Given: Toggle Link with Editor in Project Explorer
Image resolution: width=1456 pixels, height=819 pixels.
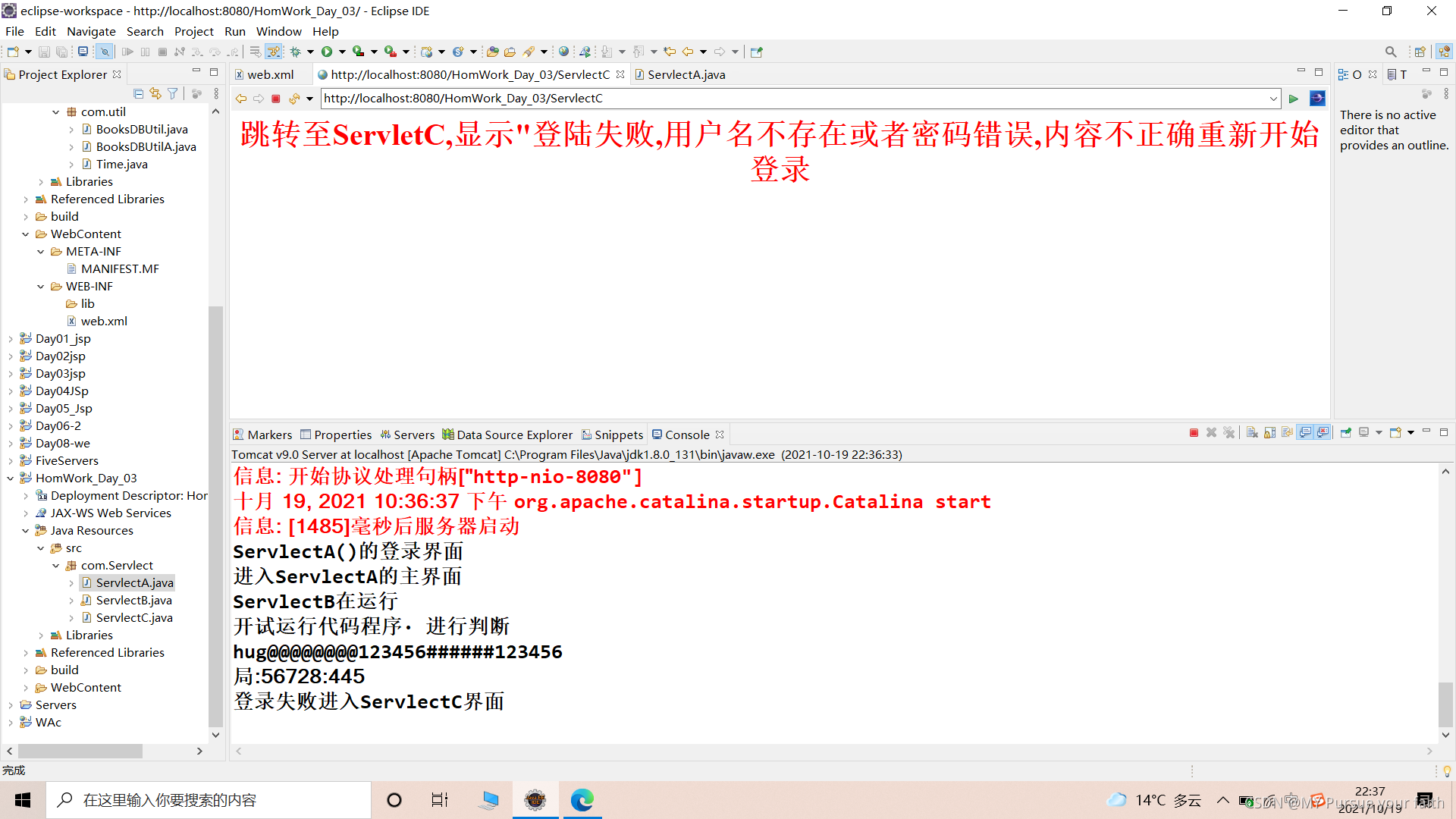Looking at the screenshot, I should [155, 93].
